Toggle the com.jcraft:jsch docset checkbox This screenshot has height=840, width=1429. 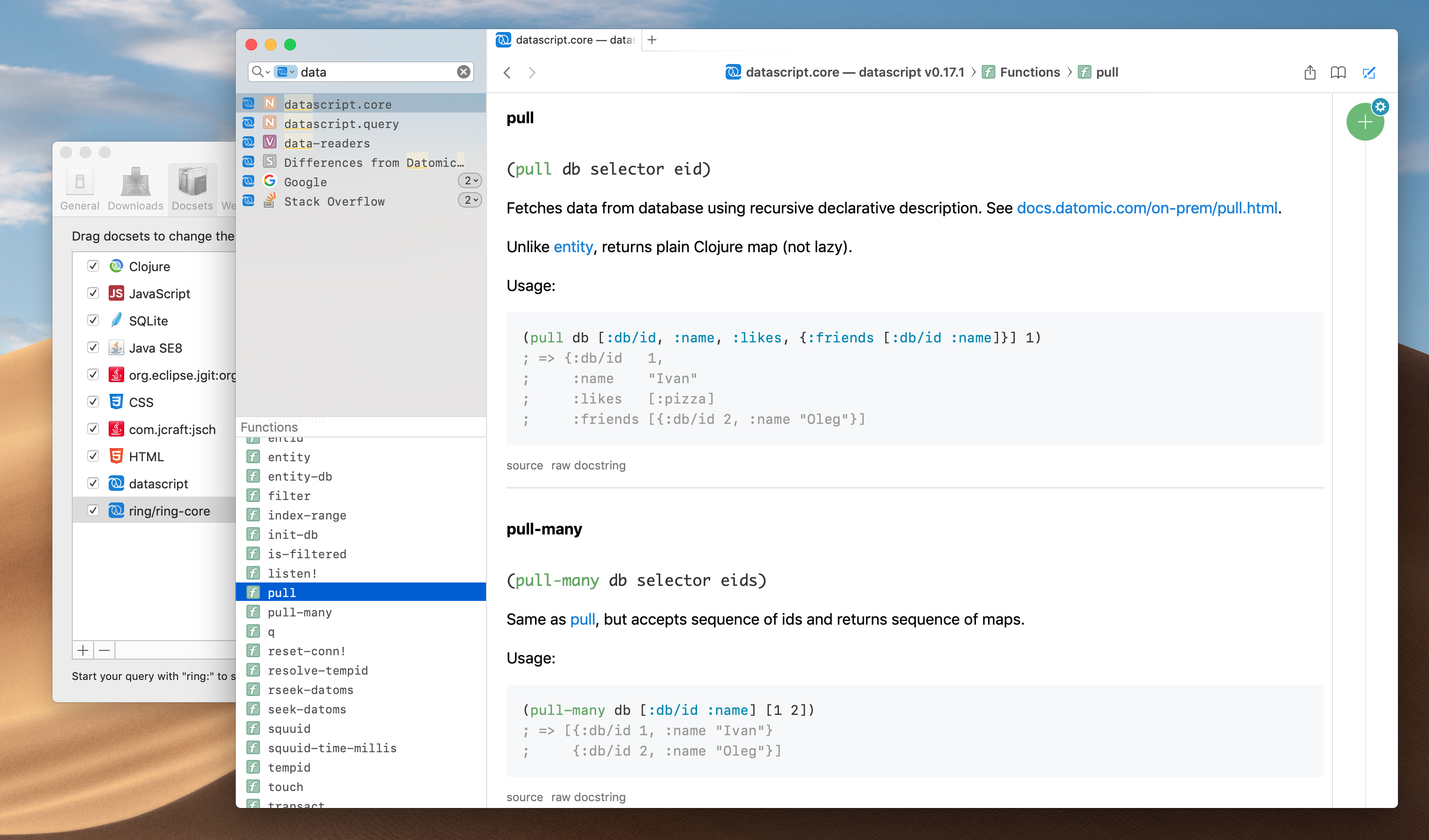point(94,429)
